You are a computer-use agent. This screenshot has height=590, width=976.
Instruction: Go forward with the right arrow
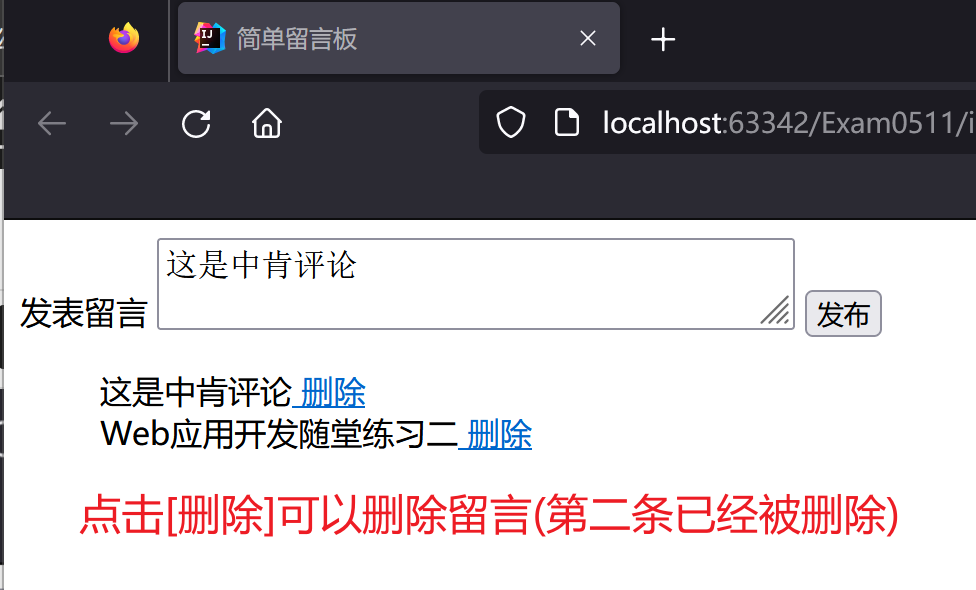[x=124, y=123]
